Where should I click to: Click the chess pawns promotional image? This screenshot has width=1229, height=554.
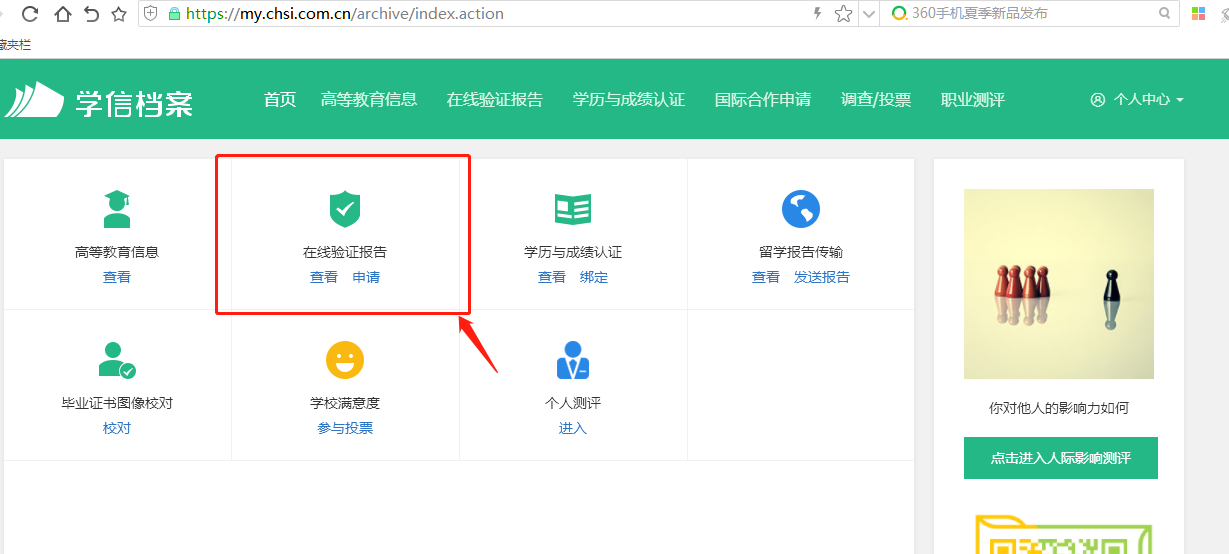pyautogui.click(x=1058, y=284)
